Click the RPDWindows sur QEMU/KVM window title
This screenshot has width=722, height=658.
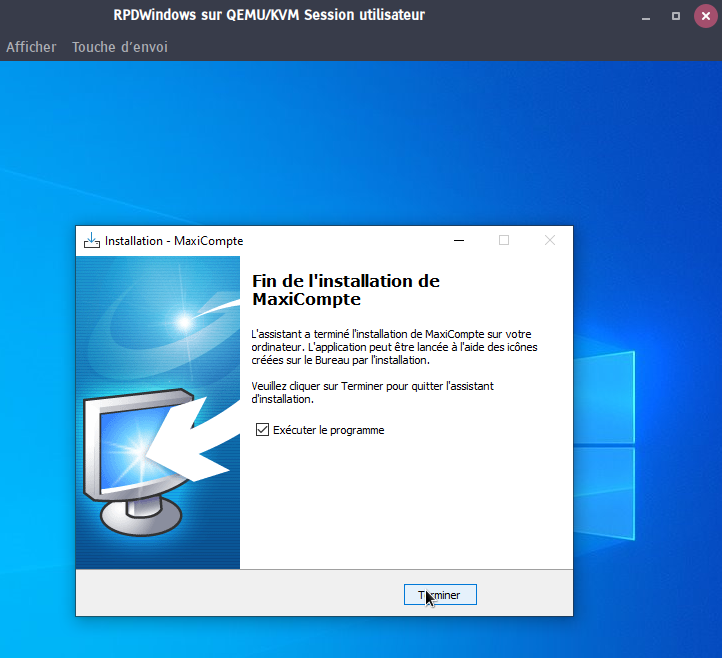coord(269,15)
